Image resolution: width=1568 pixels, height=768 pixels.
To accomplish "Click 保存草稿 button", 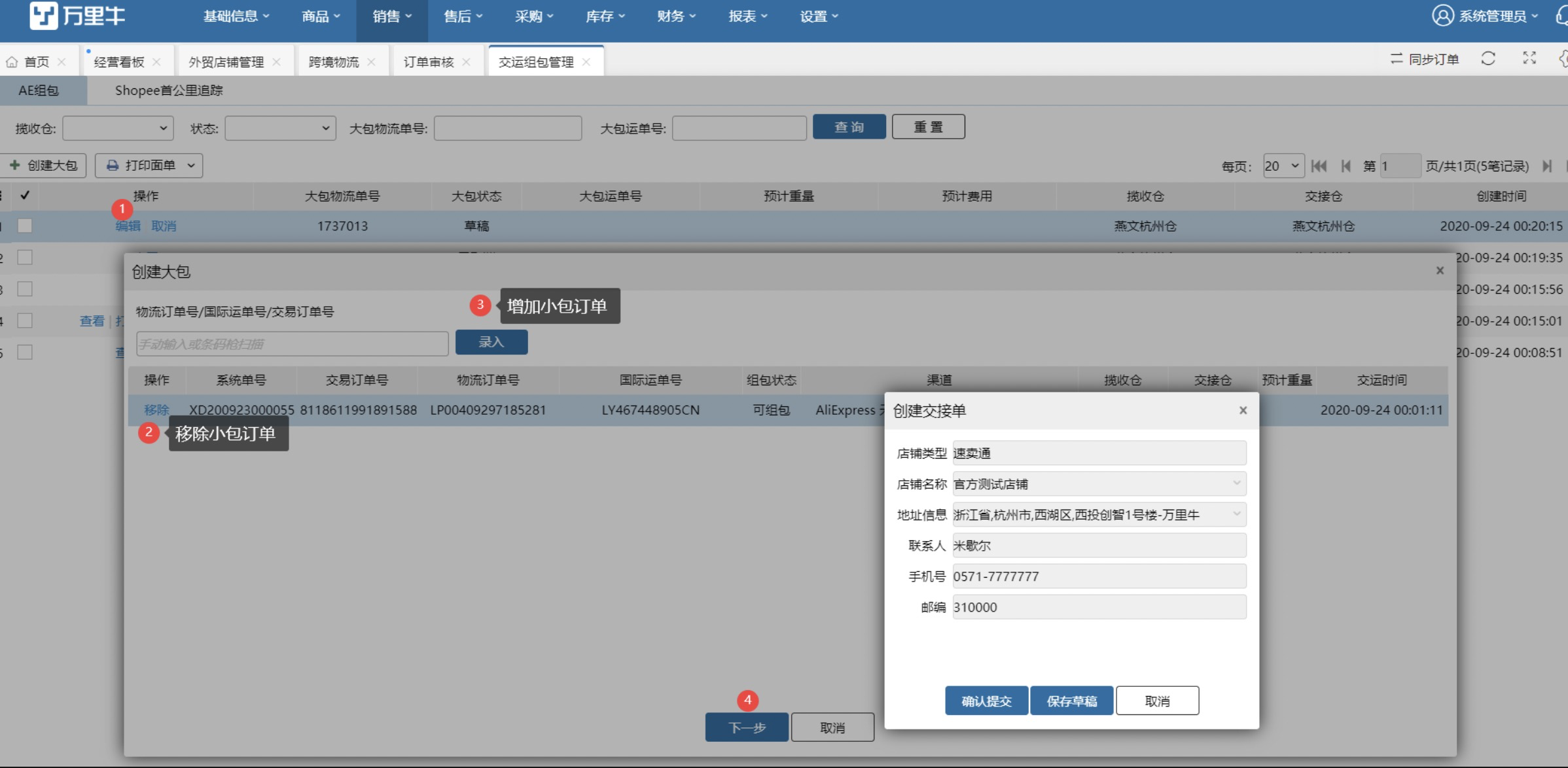I will [x=1071, y=701].
